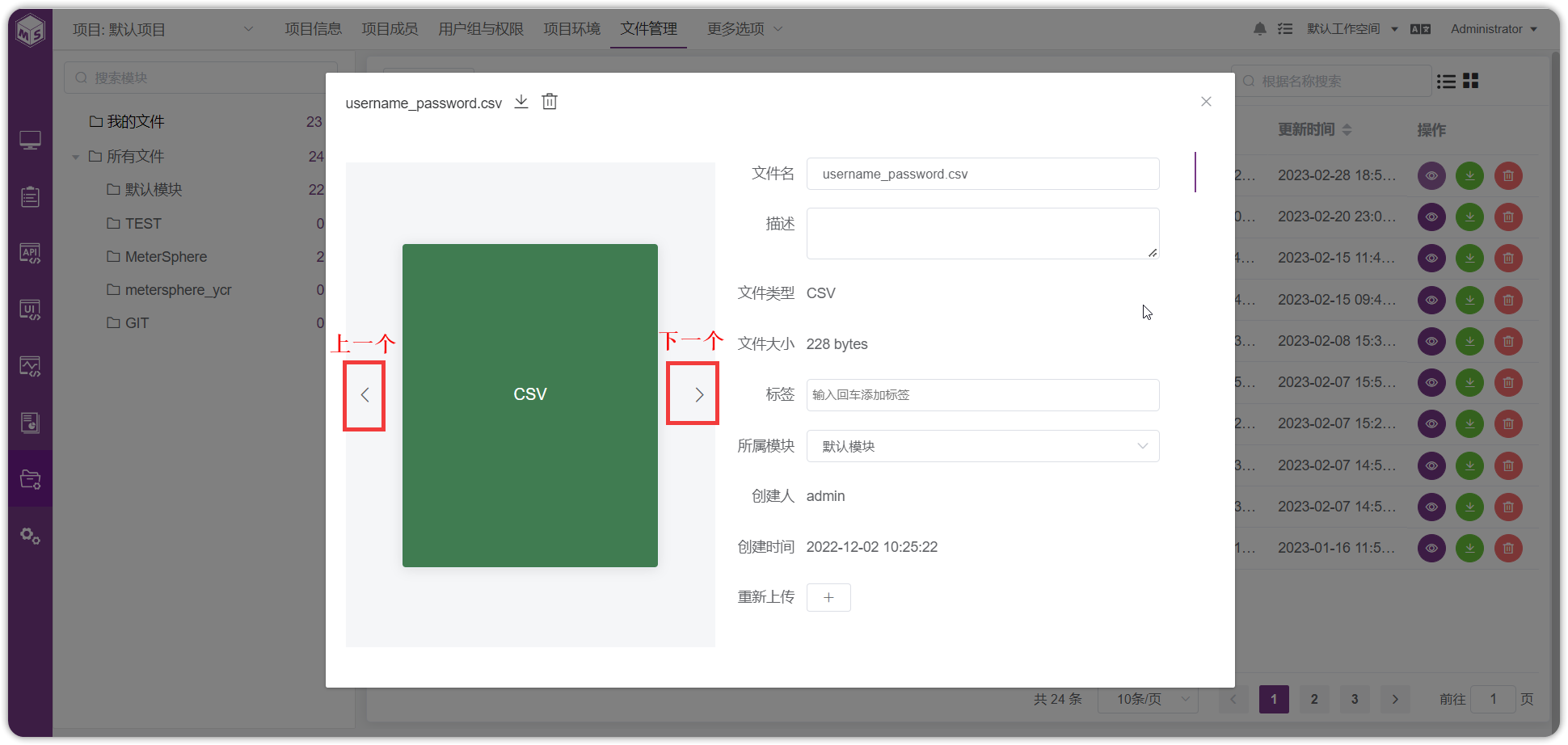This screenshot has width=1568, height=745.
Task: Open the workstation monitor sidebar icon
Action: 30,141
